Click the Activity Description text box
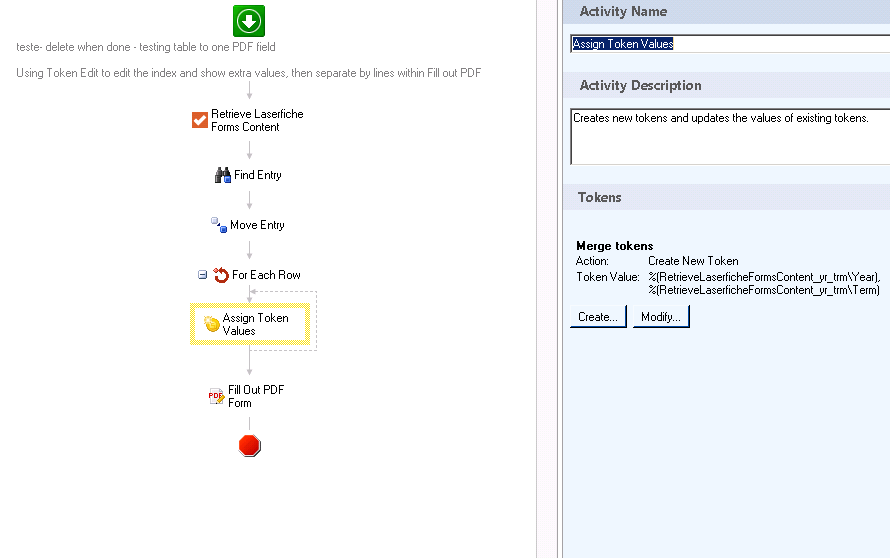890x558 pixels. click(730, 136)
